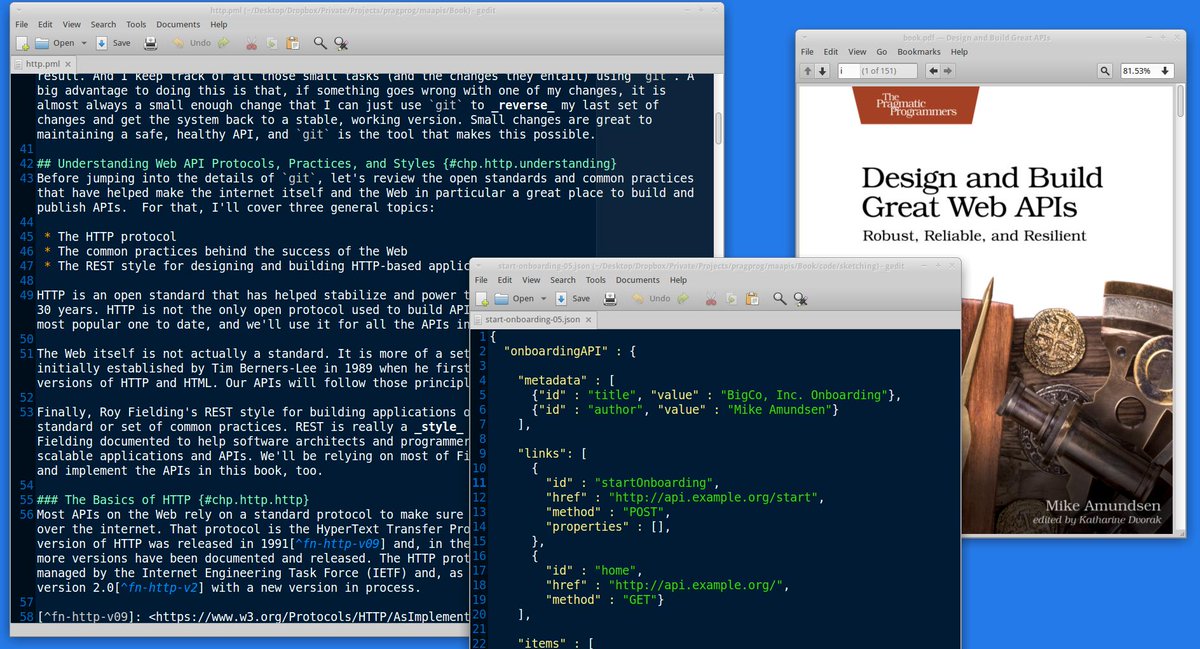1200x649 pixels.
Task: Click page number field in book.pdf viewer
Action: pyautogui.click(x=877, y=71)
